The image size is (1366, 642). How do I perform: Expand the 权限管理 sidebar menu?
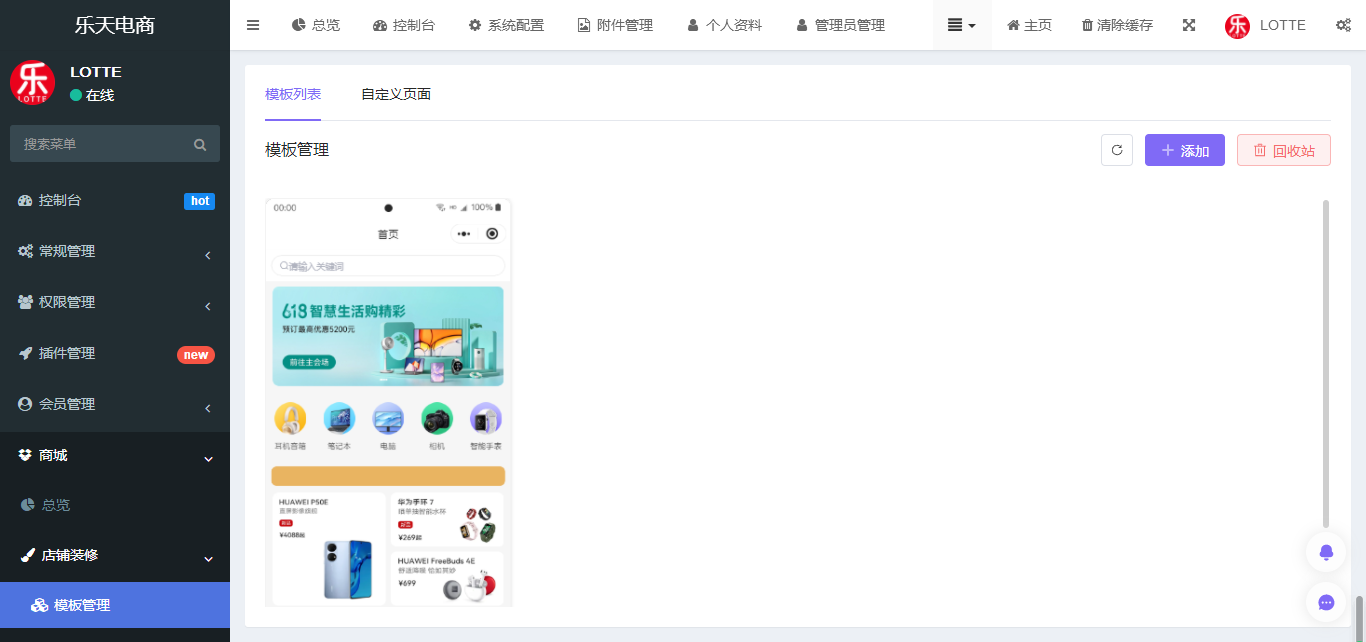tap(115, 302)
